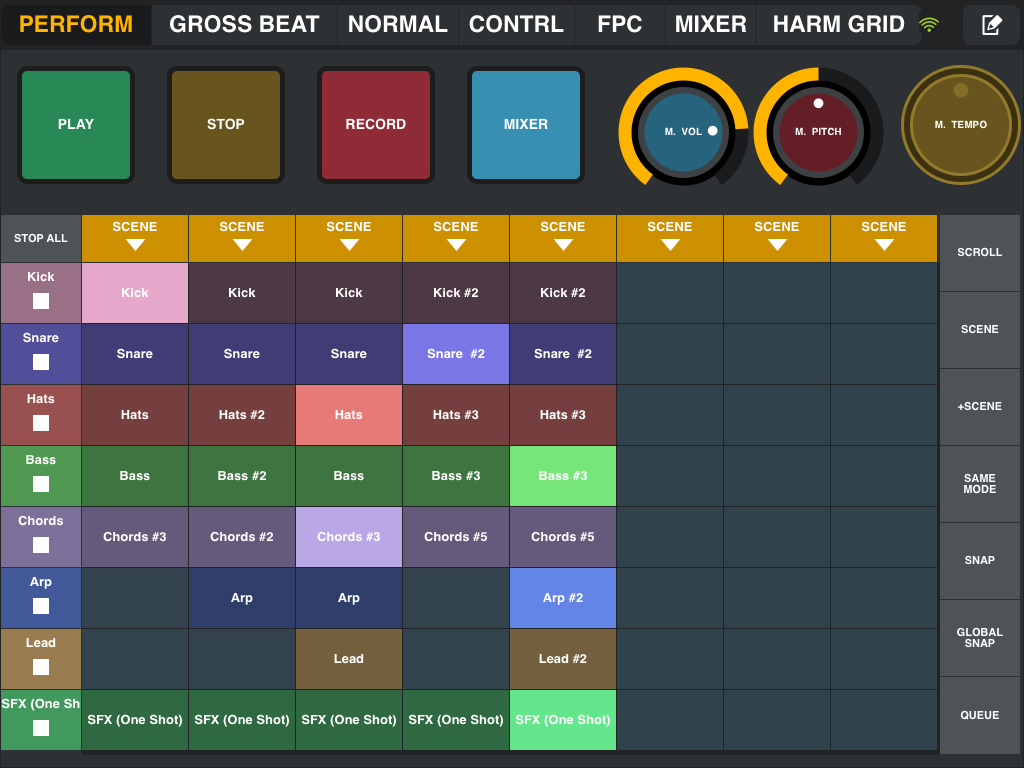Click the GLOBAL SNAP button

(980, 638)
